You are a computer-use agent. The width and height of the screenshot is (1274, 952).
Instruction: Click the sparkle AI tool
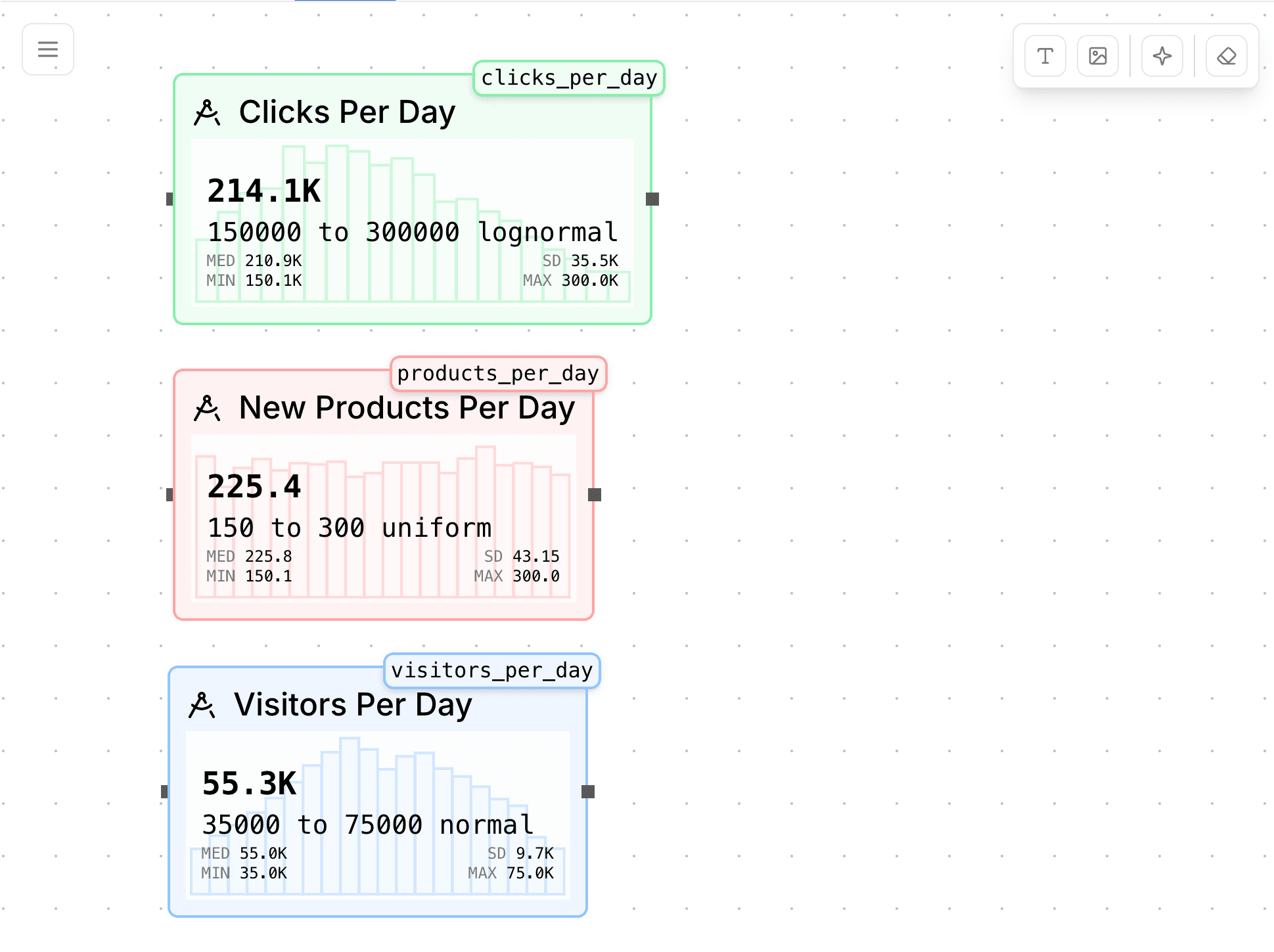point(1162,56)
